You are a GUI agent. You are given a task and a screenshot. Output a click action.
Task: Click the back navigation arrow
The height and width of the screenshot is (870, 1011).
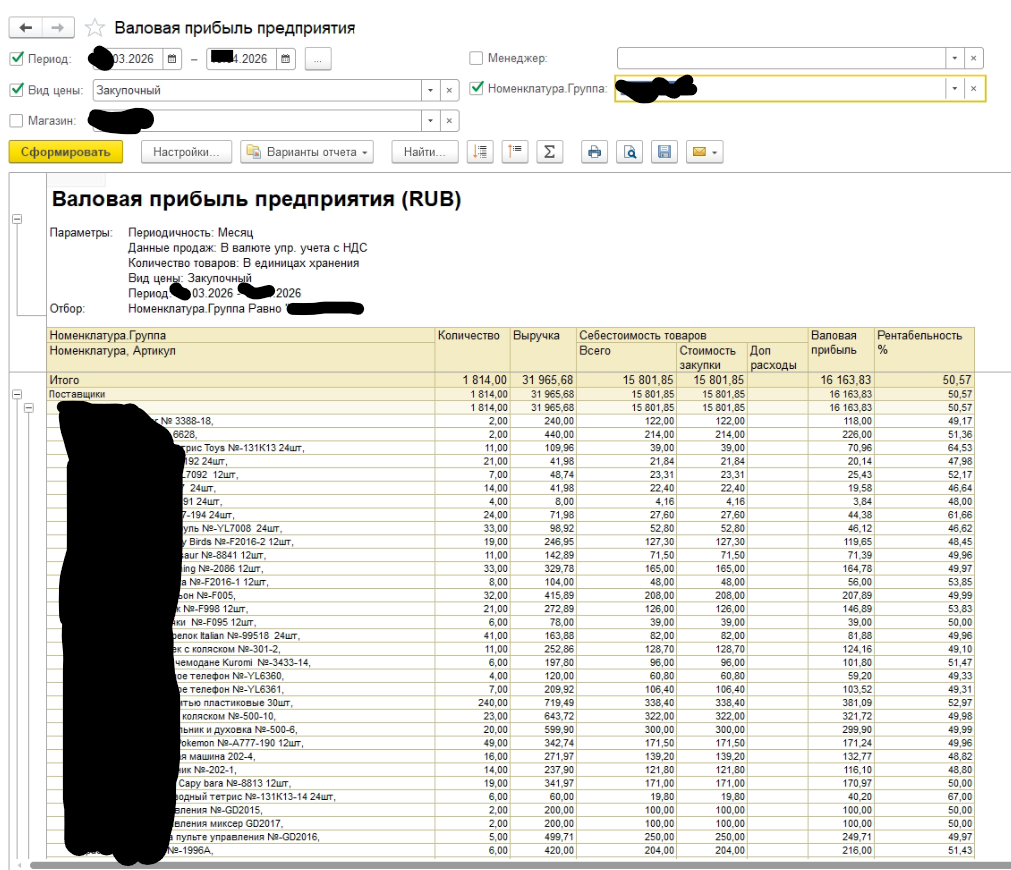(x=24, y=28)
